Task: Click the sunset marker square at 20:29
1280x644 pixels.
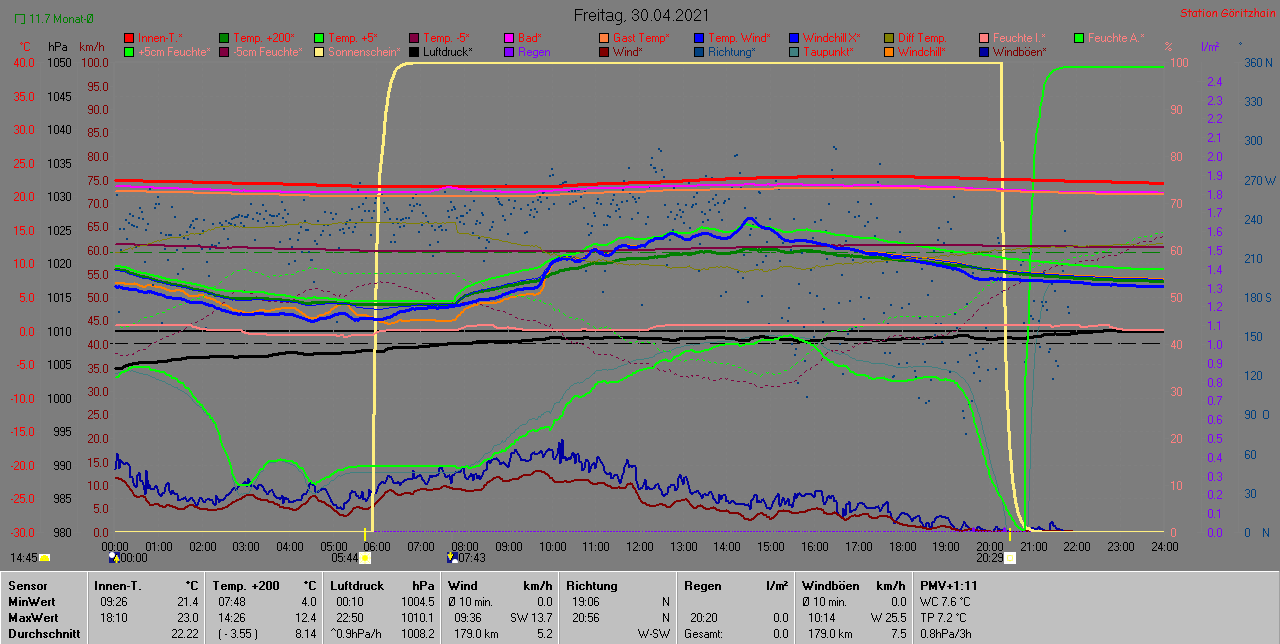Action: coord(1010,558)
